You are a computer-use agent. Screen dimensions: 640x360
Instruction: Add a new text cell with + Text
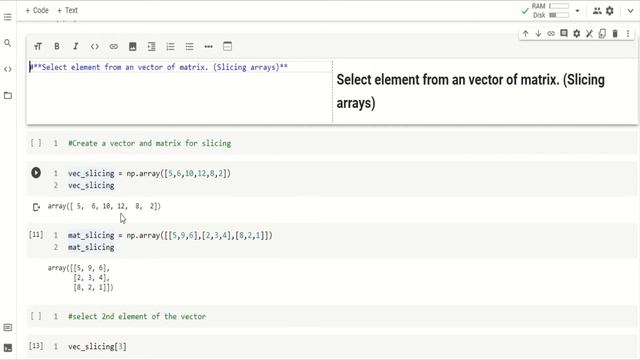coord(67,10)
